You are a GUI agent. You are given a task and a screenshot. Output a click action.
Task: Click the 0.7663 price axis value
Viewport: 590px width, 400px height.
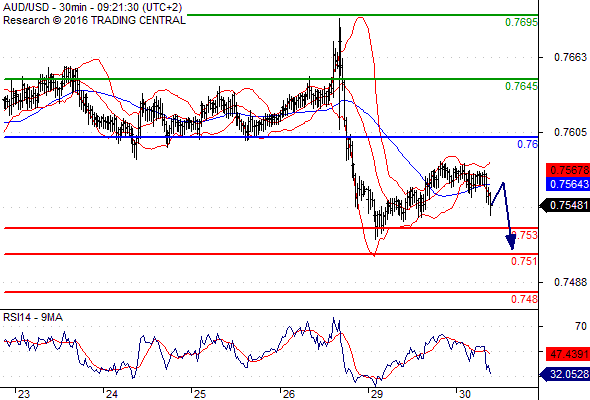coord(570,57)
